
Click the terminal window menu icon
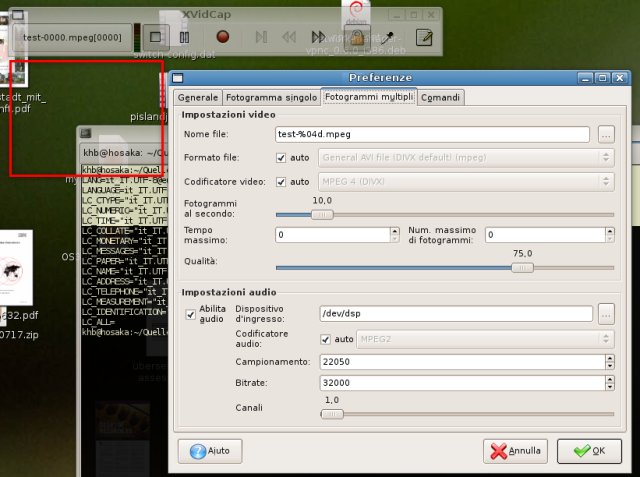pyautogui.click(x=85, y=133)
